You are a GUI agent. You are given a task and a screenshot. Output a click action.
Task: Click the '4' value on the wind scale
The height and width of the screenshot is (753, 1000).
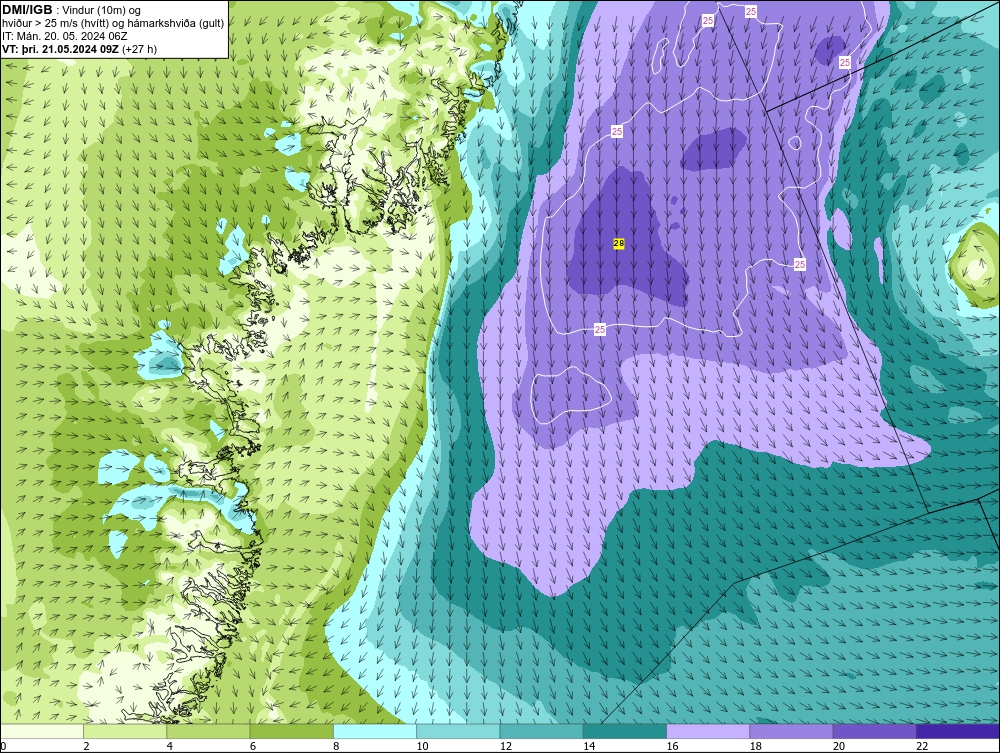coord(170,746)
